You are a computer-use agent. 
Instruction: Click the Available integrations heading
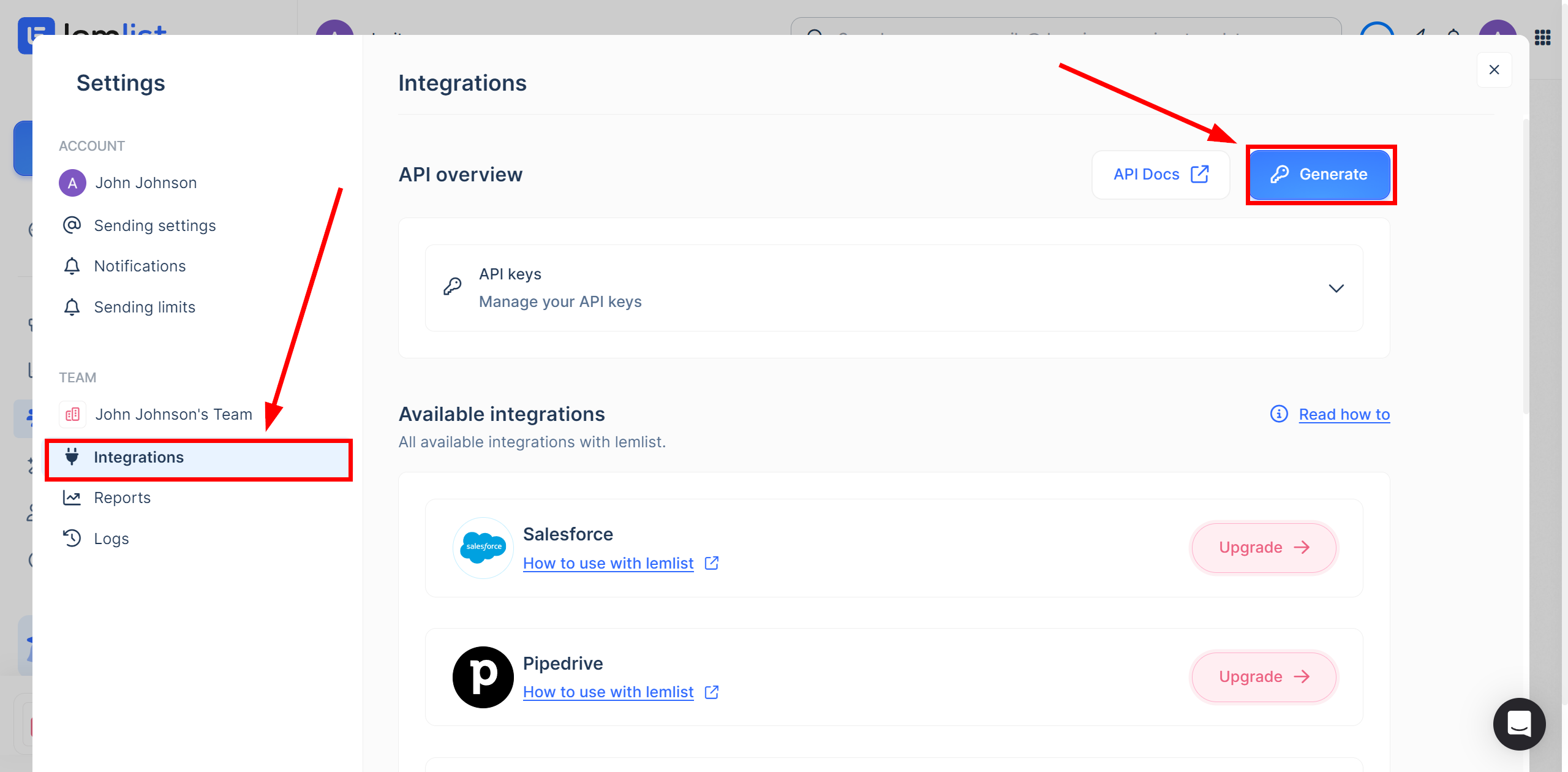[x=502, y=414]
